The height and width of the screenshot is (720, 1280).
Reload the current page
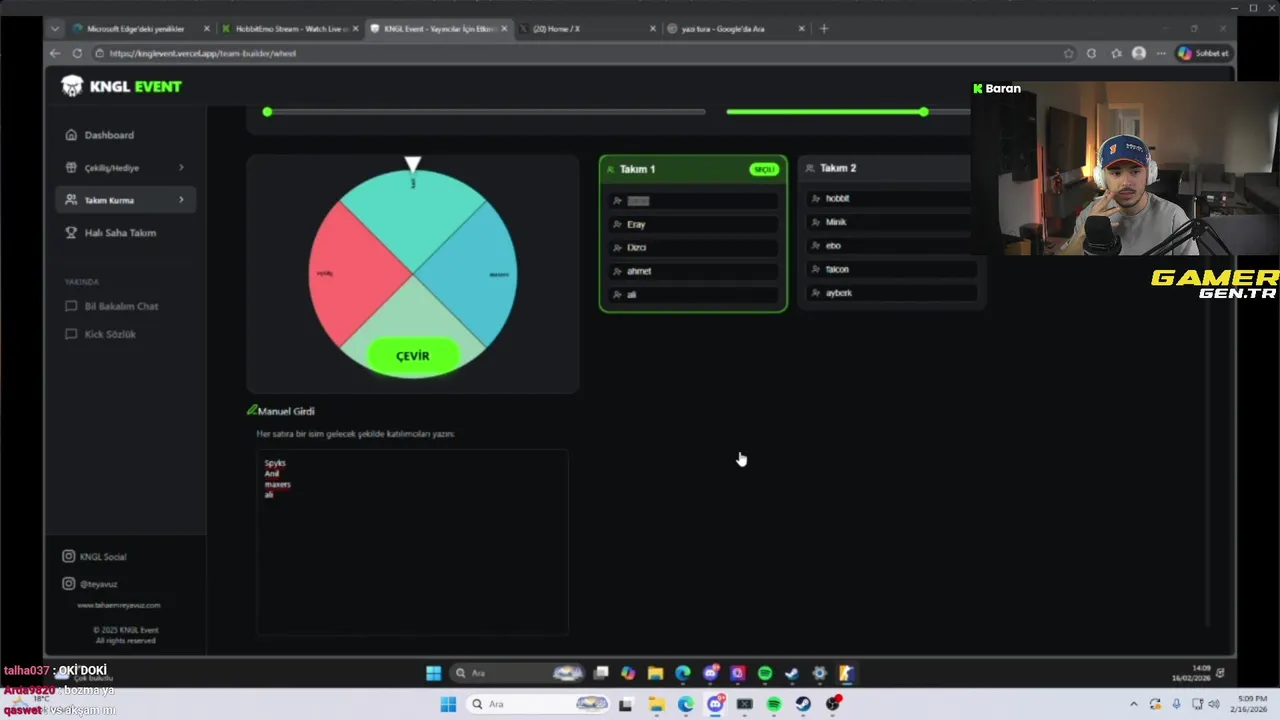(x=77, y=53)
